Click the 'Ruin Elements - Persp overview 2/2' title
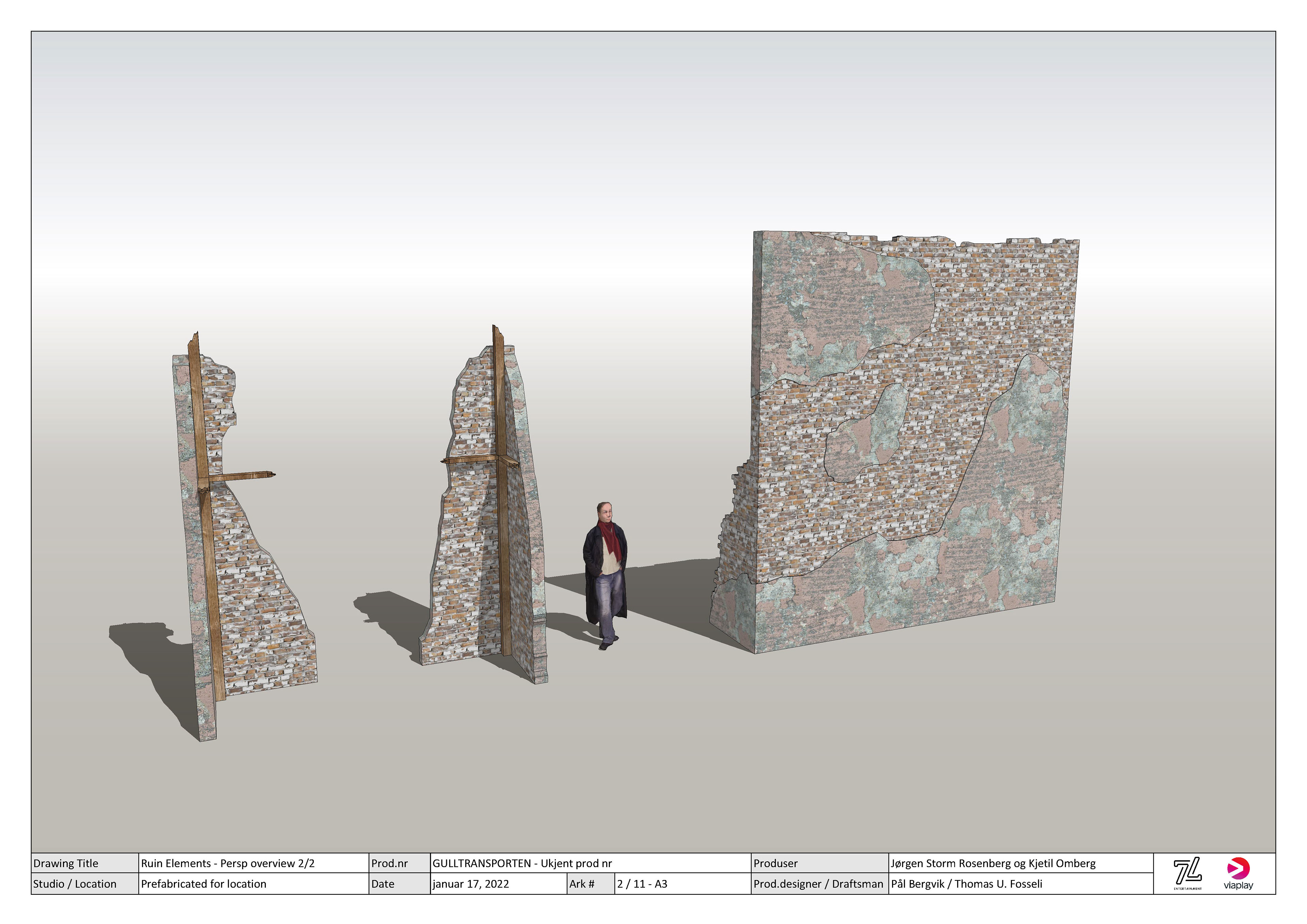1307x924 pixels. pos(228,863)
